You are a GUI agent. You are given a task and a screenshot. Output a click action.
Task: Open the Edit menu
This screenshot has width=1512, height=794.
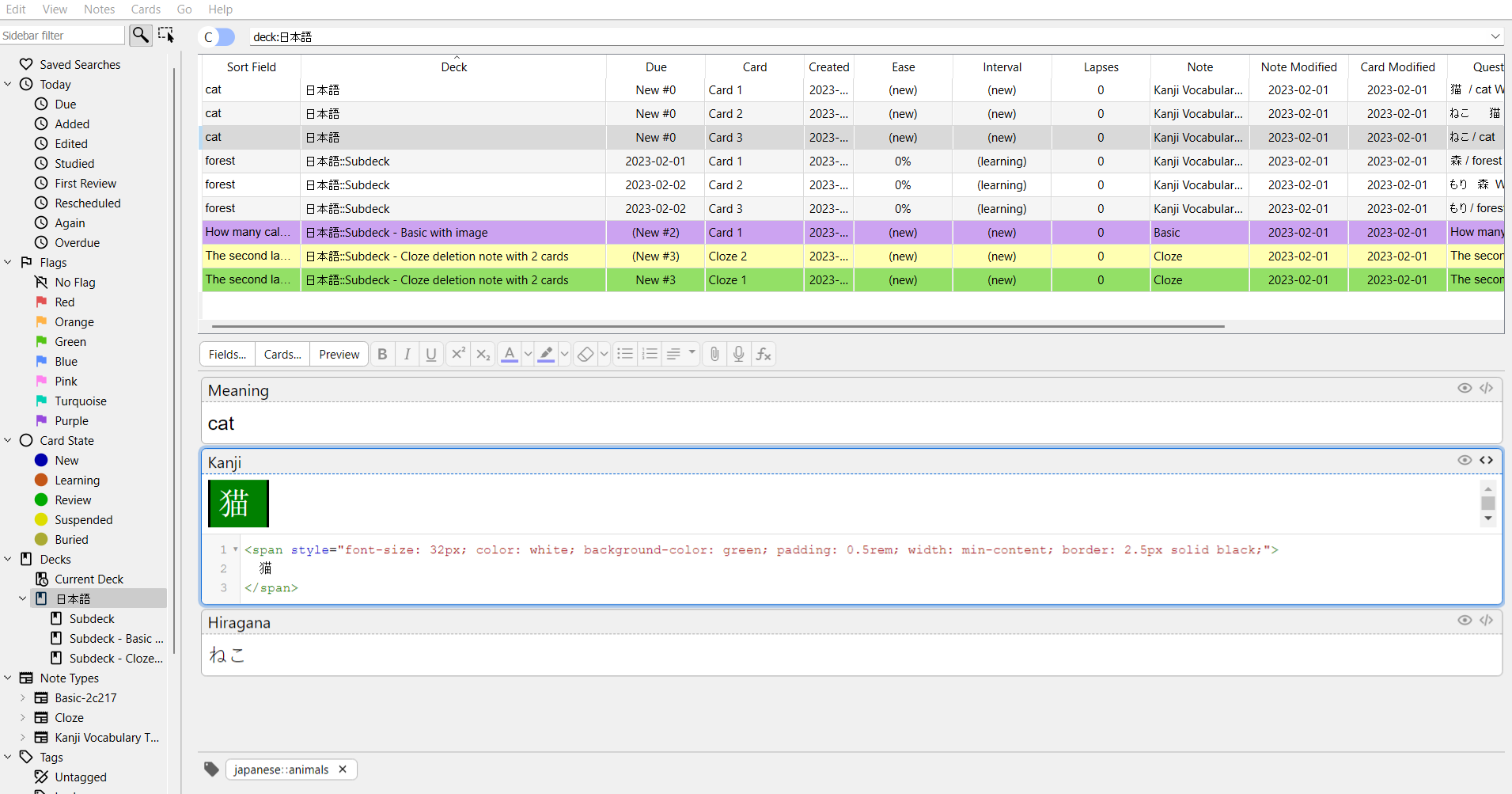[16, 9]
